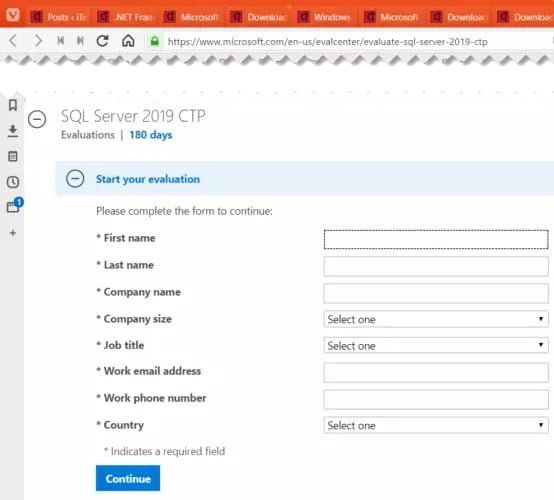The width and height of the screenshot is (554, 500).
Task: Switch to the Windows tab
Action: click(325, 17)
